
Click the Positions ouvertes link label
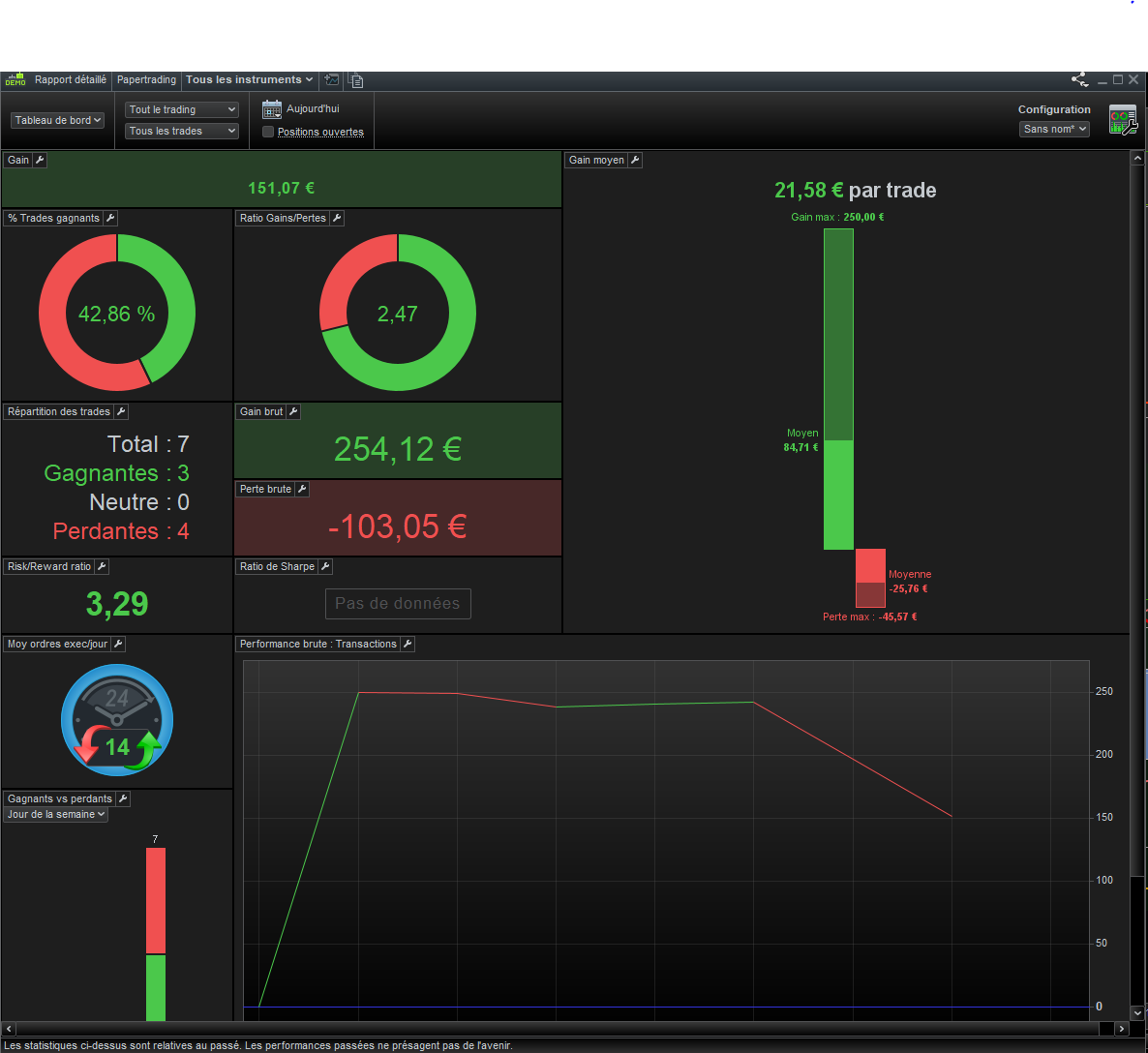pyautogui.click(x=320, y=132)
